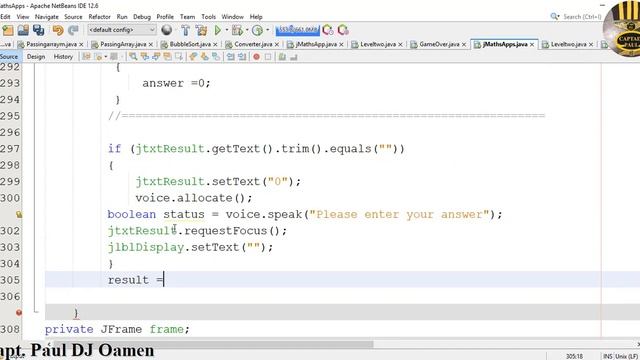This screenshot has width=640, height=360.
Task: Close the BubbleSort.java tab
Action: [215, 44]
